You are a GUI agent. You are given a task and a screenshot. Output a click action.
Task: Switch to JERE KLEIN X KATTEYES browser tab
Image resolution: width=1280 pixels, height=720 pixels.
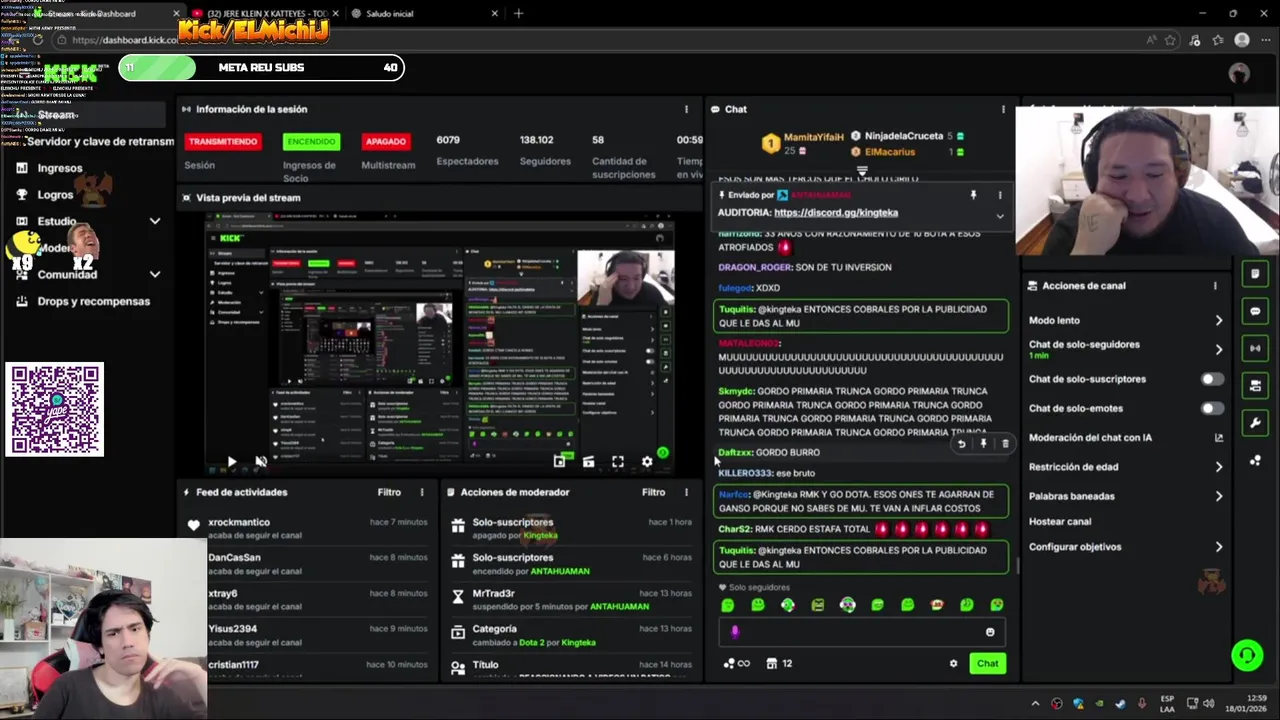click(x=264, y=14)
